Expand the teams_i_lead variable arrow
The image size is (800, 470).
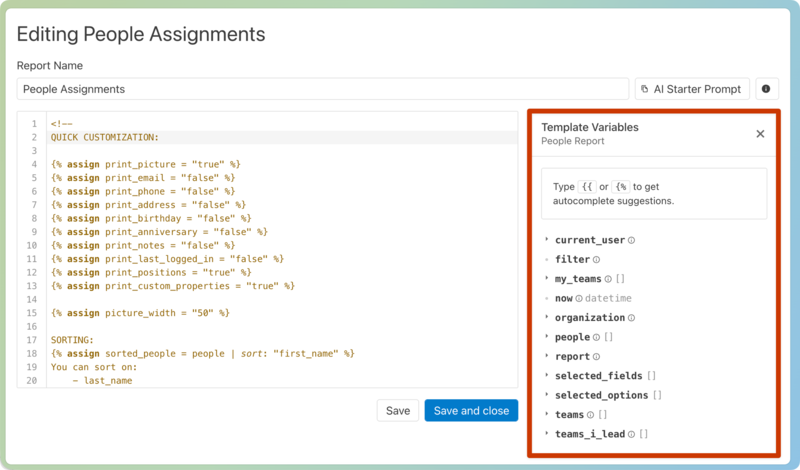pyautogui.click(x=546, y=433)
